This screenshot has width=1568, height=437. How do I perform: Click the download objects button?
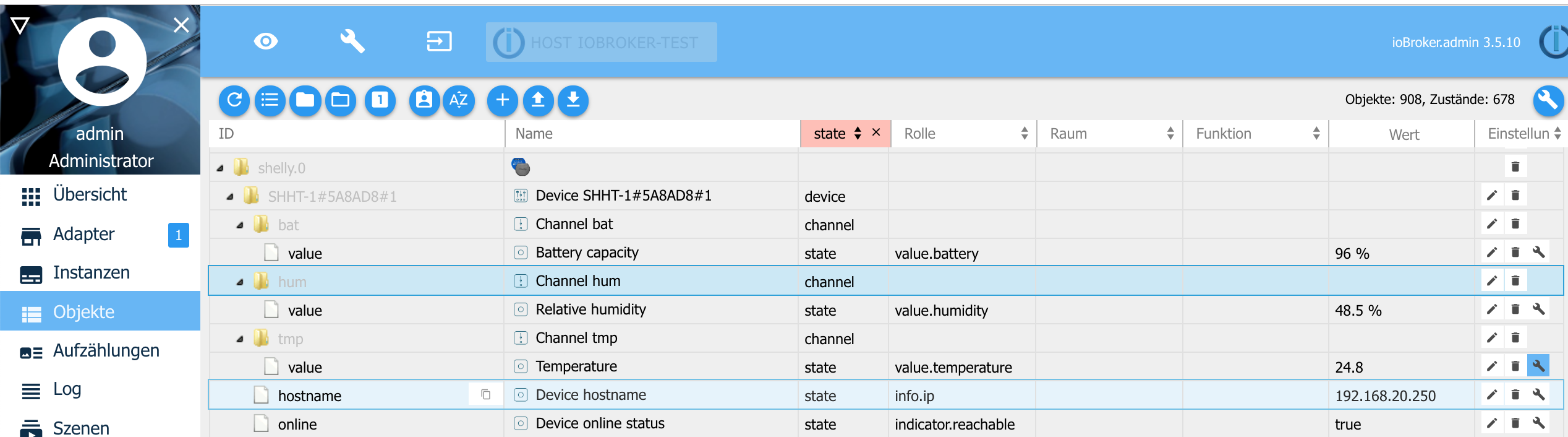click(x=573, y=100)
